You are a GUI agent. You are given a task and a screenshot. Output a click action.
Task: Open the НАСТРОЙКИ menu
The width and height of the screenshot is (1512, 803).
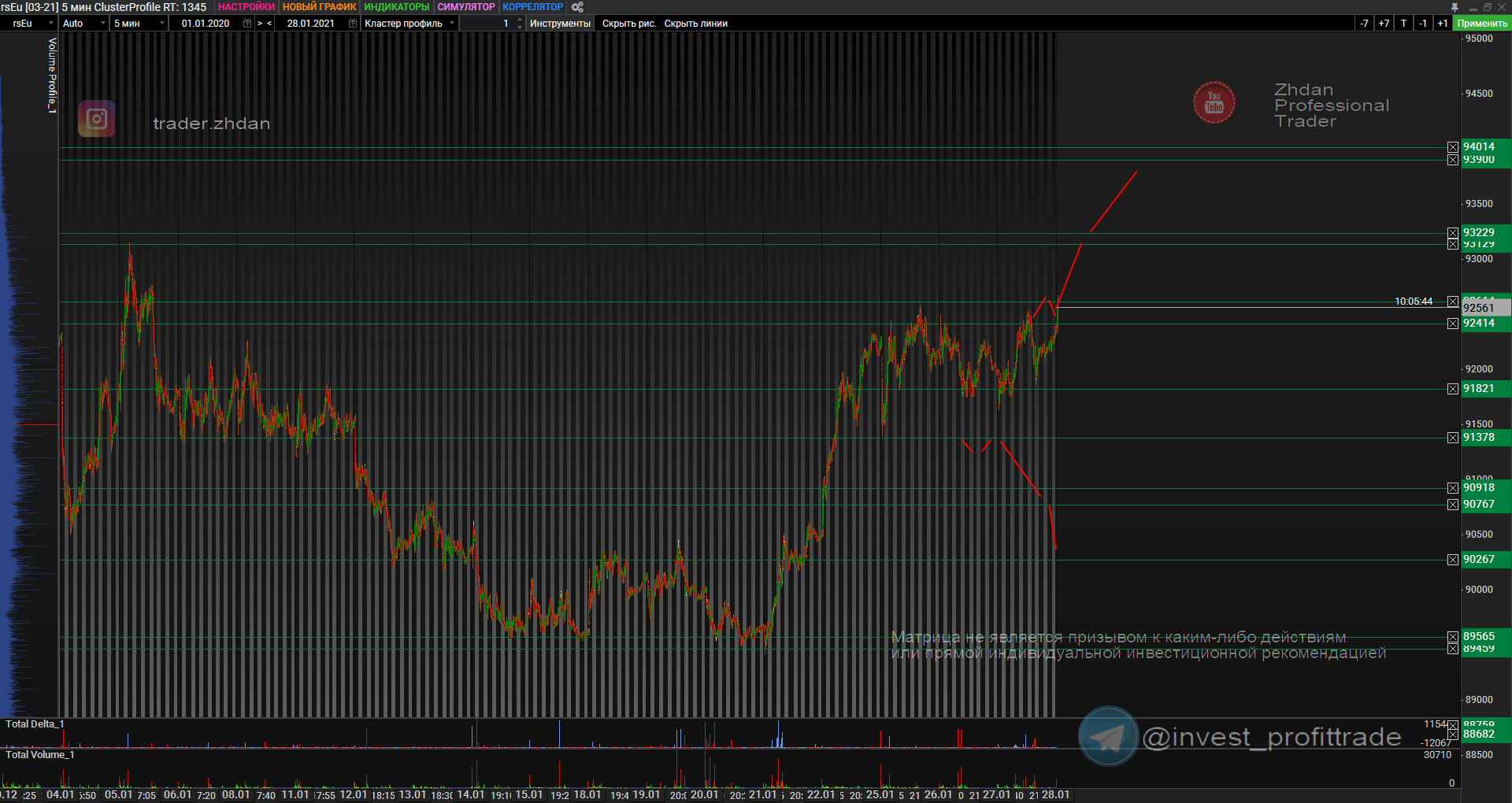tap(246, 7)
